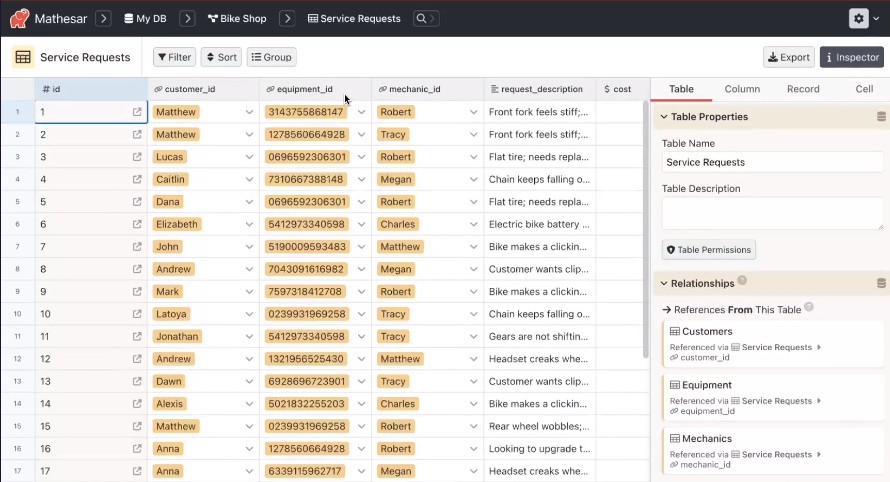Open Bike Shop schema in breadcrumb
This screenshot has height=482, width=890.
237,19
